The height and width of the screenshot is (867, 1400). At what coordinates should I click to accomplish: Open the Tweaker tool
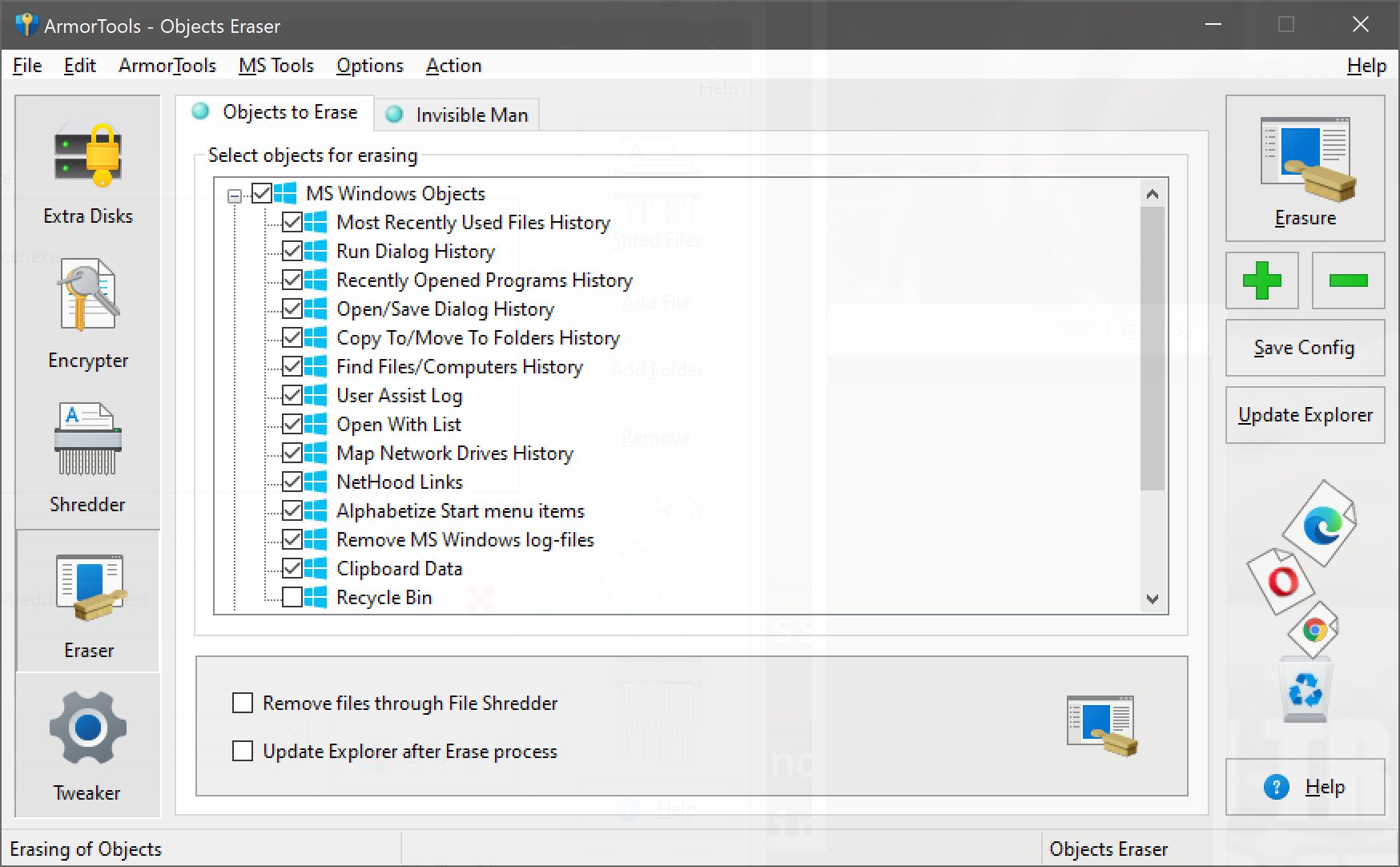click(x=88, y=745)
